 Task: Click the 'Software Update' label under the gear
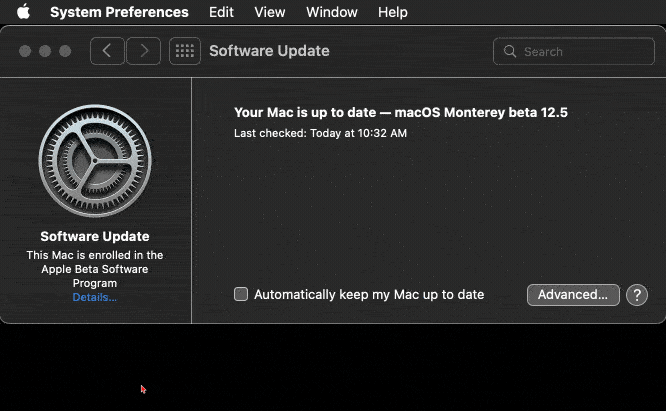click(x=95, y=236)
